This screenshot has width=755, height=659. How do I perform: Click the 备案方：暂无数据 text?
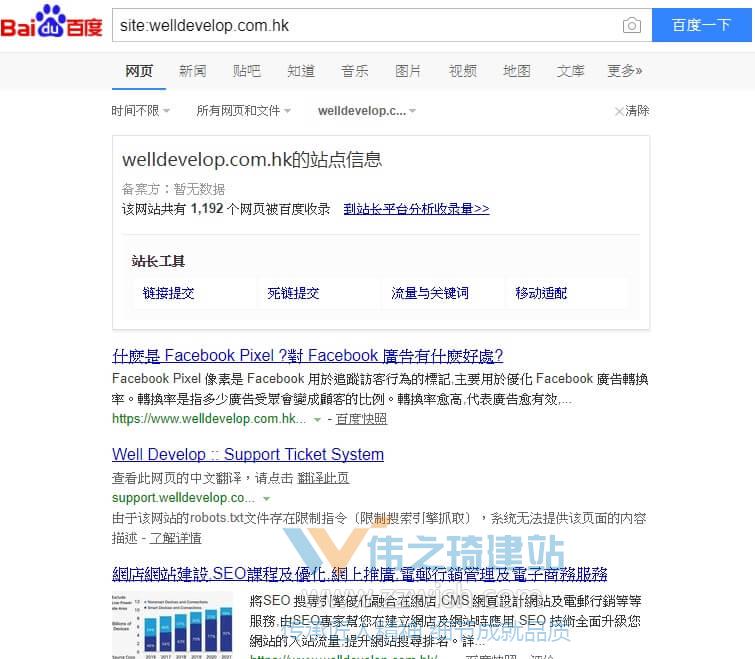(173, 189)
